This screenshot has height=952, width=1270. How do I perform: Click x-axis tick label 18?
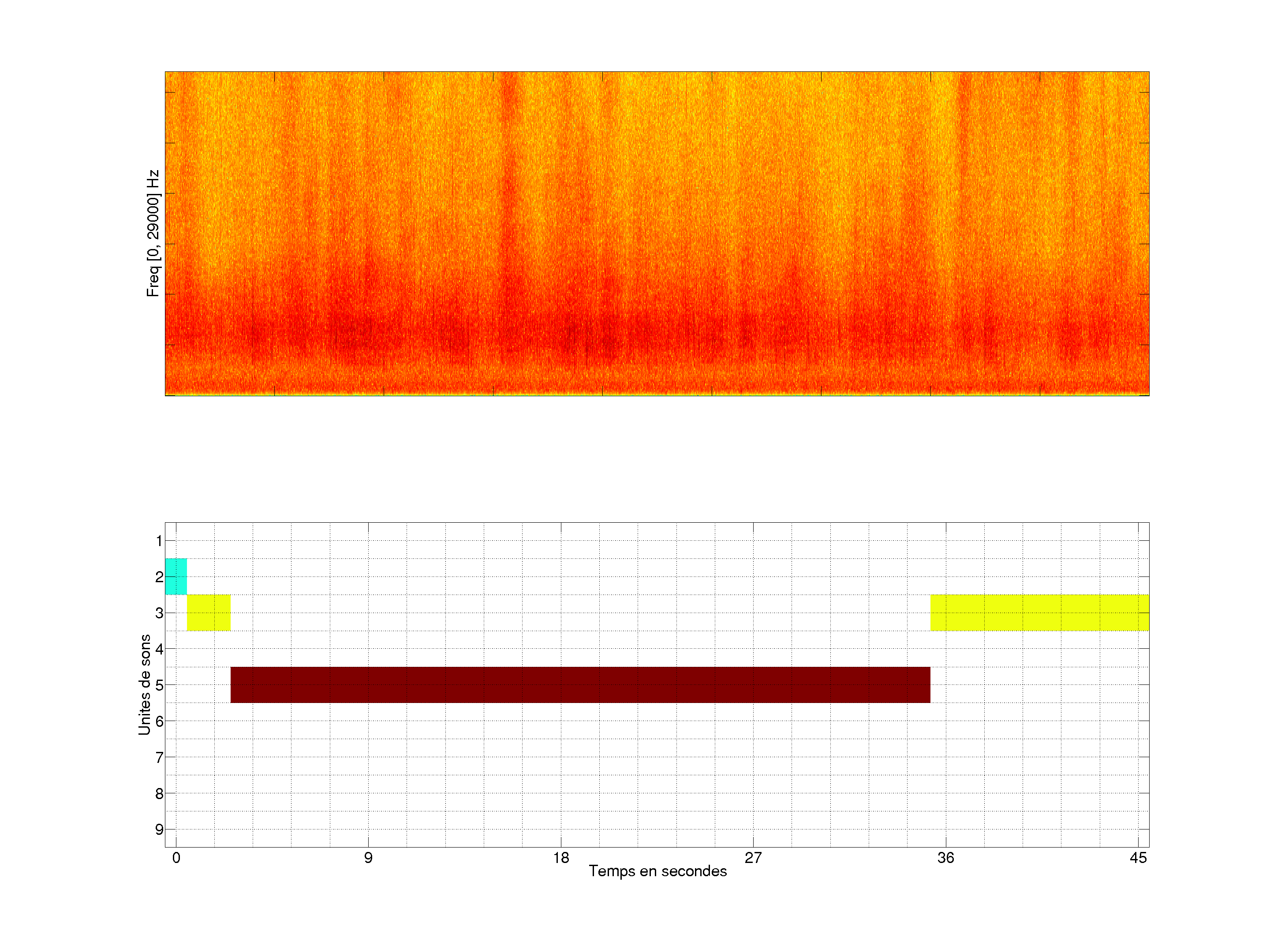(x=561, y=858)
